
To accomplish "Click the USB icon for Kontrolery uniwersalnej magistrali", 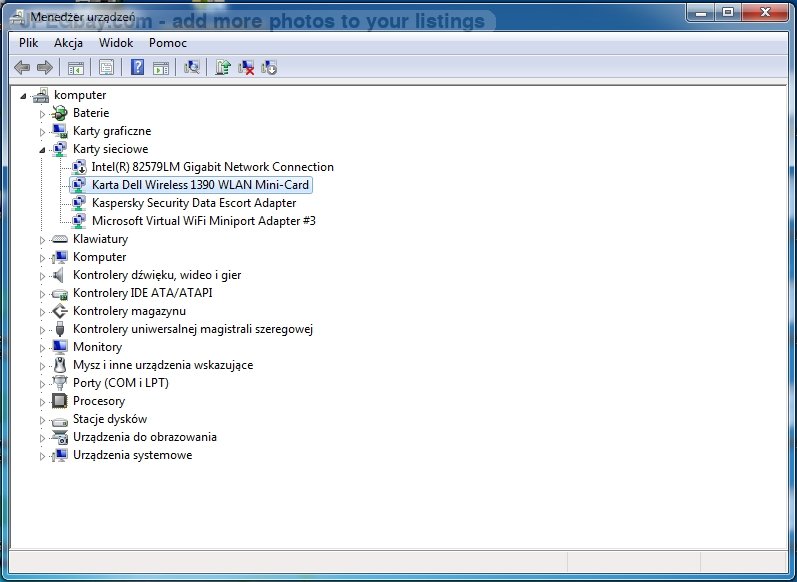I will click(x=59, y=329).
